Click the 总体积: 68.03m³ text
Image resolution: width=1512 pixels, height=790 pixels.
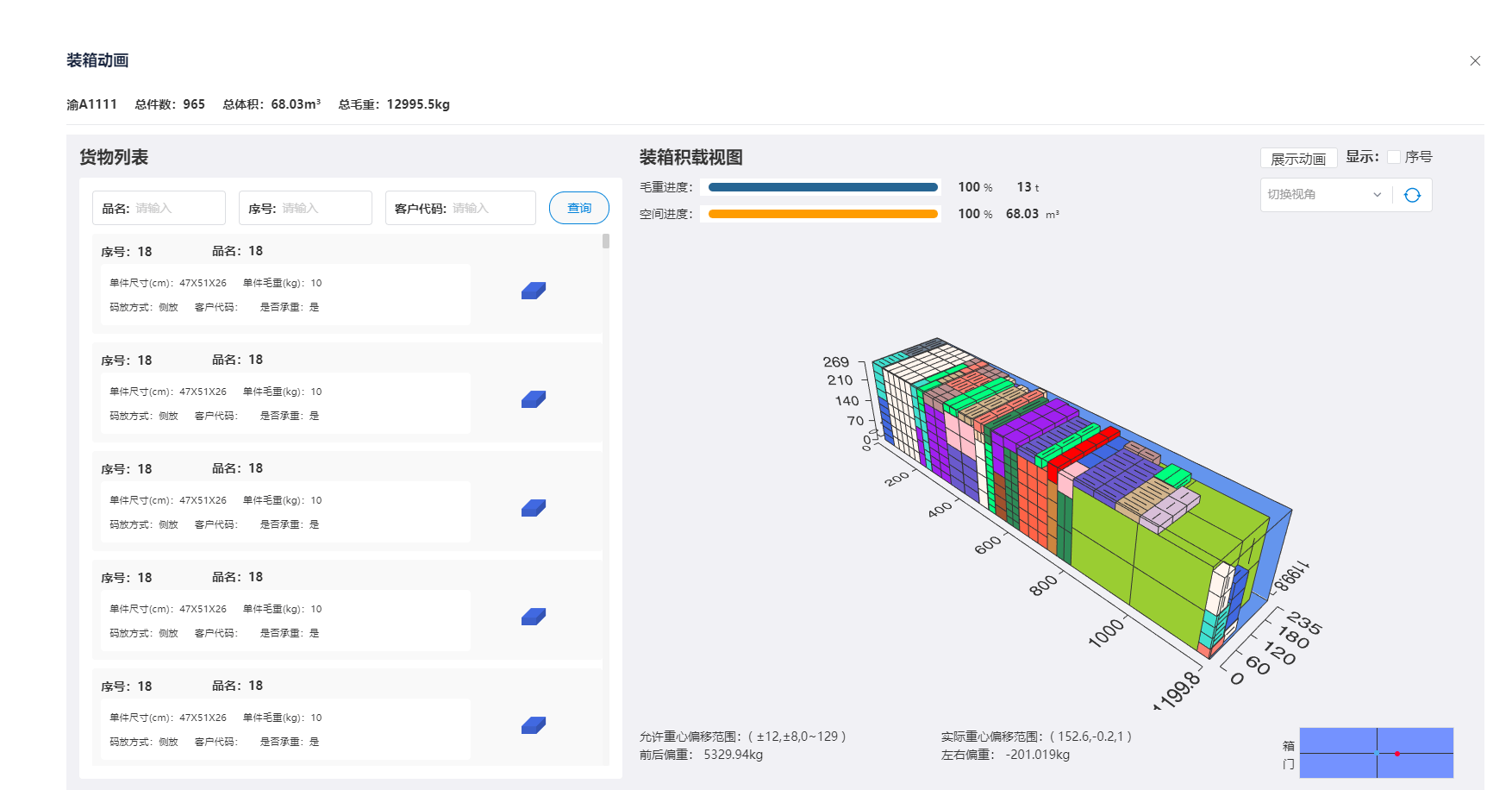272,104
